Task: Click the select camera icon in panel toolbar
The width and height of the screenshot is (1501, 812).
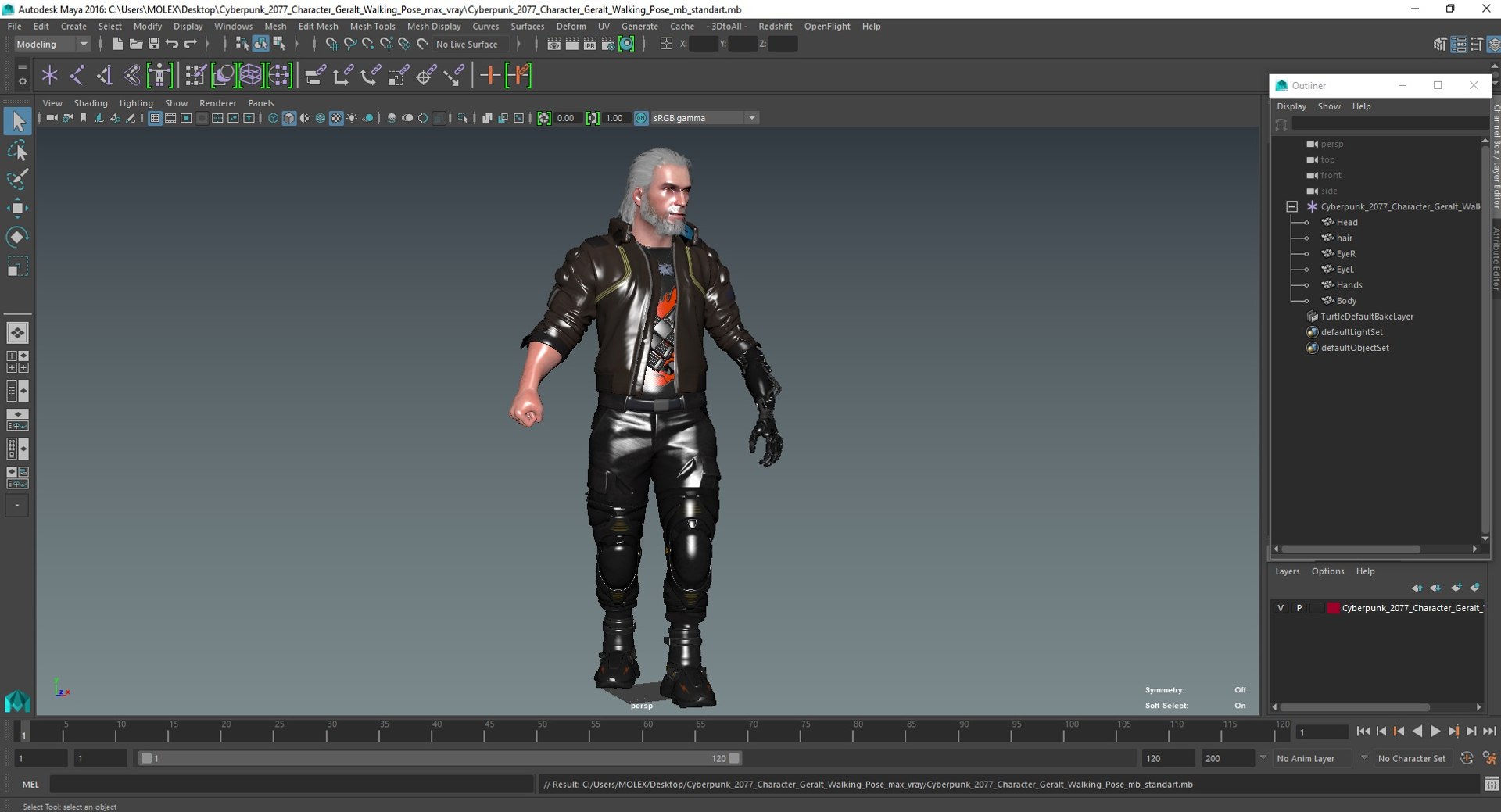Action: (x=52, y=118)
